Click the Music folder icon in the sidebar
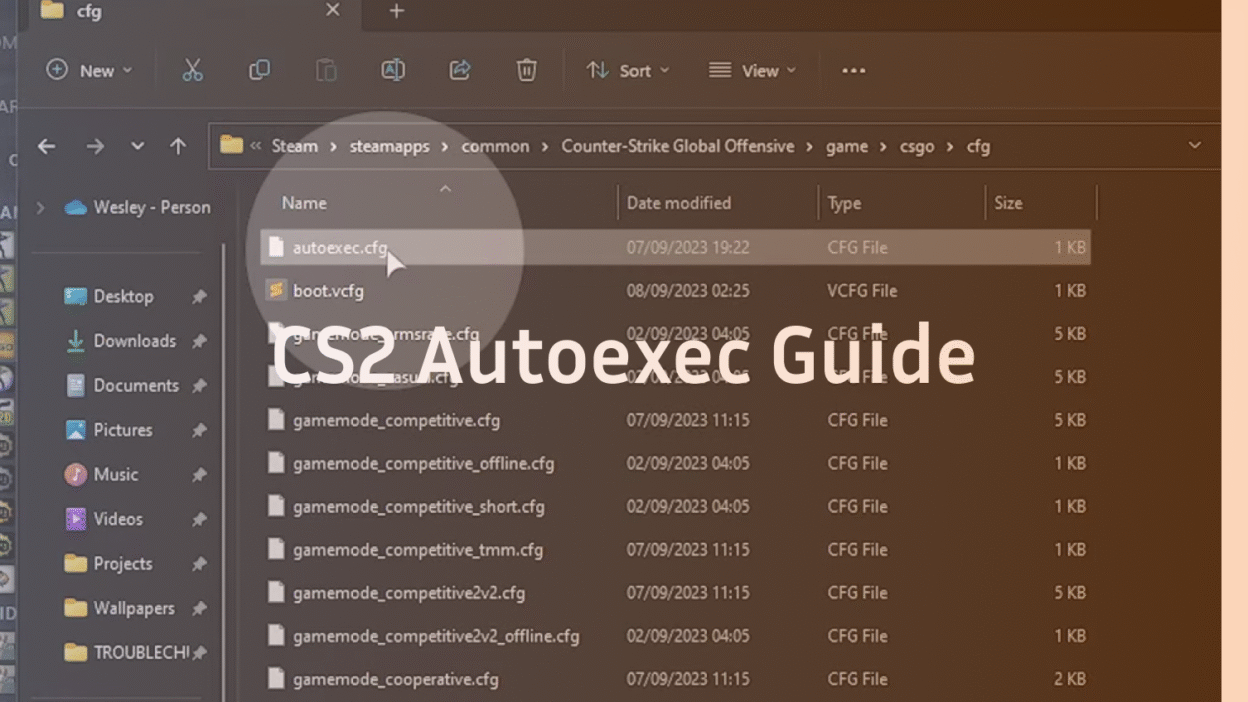Viewport: 1248px width, 702px height. coord(75,474)
